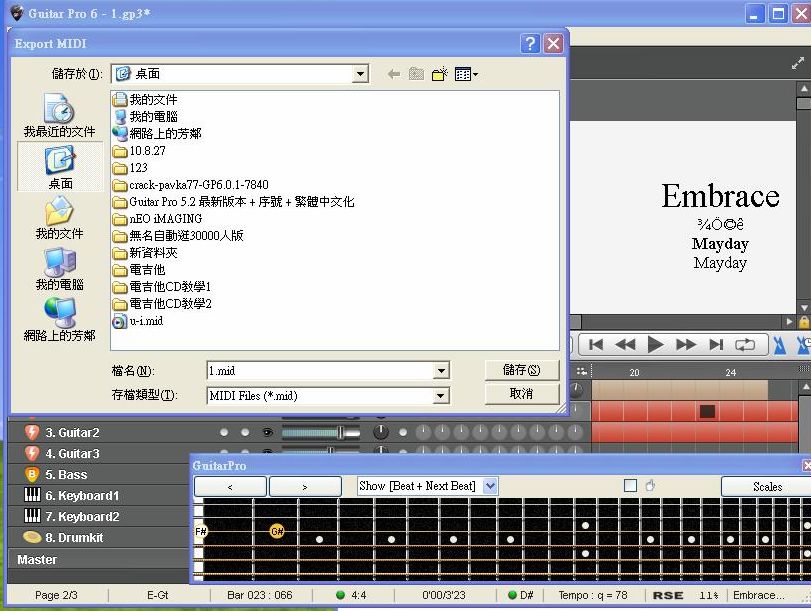Start playback with the Play button
This screenshot has height=611, width=811.
[655, 345]
